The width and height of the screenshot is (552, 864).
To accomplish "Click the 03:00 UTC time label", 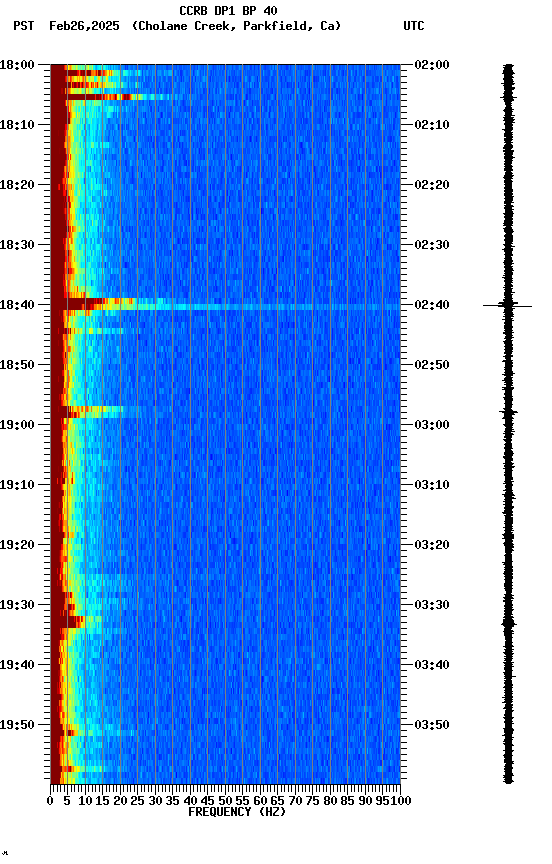I will click(432, 425).
